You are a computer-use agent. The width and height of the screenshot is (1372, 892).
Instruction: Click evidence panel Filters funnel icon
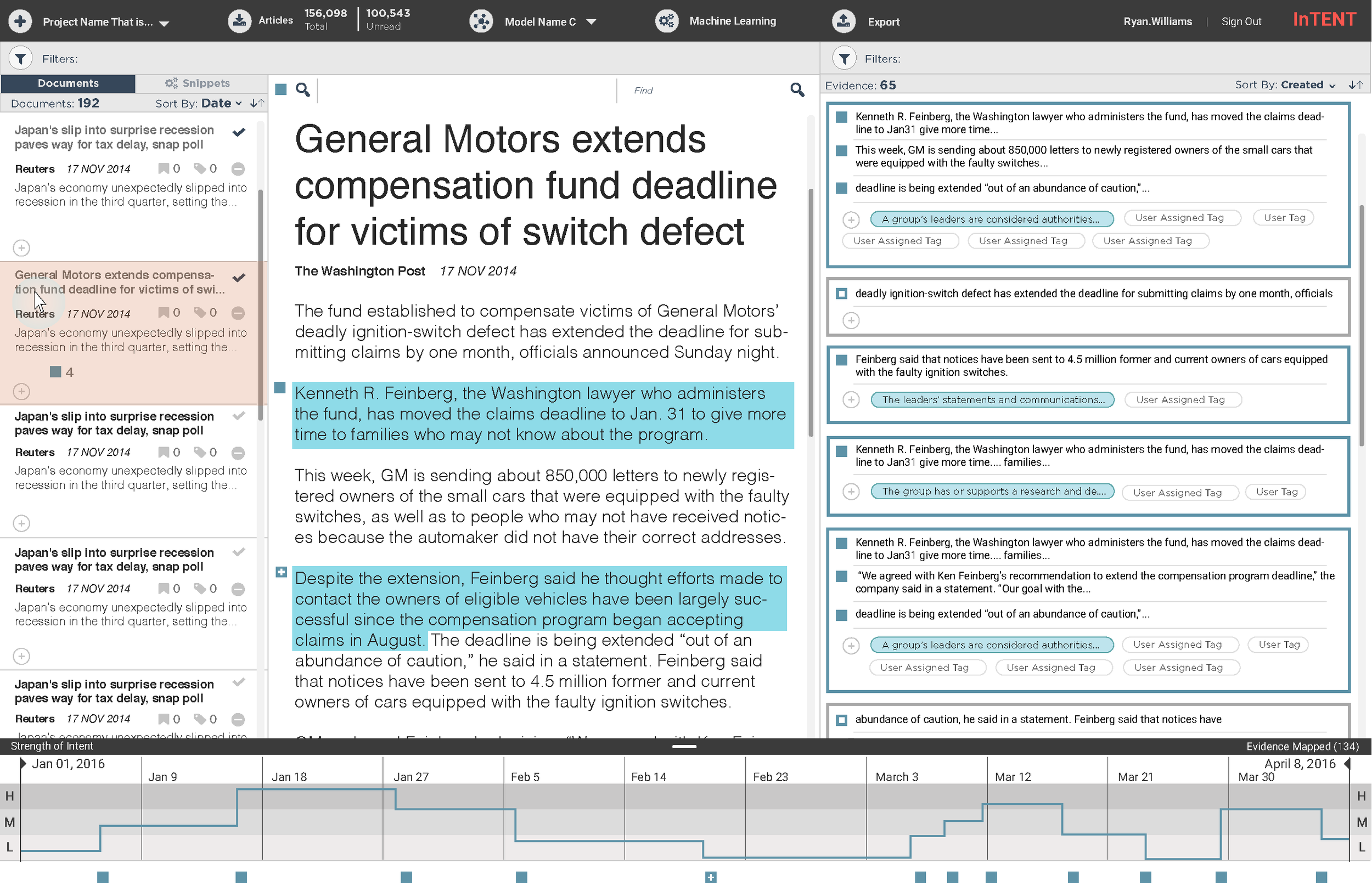844,58
